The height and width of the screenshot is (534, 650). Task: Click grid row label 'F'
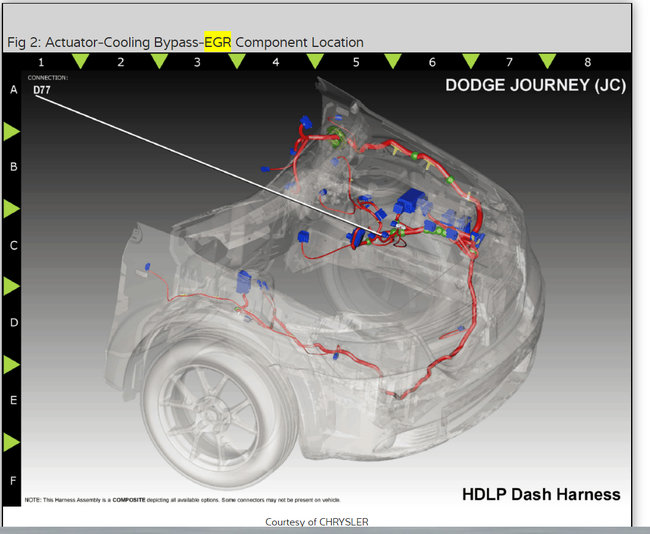tap(14, 481)
